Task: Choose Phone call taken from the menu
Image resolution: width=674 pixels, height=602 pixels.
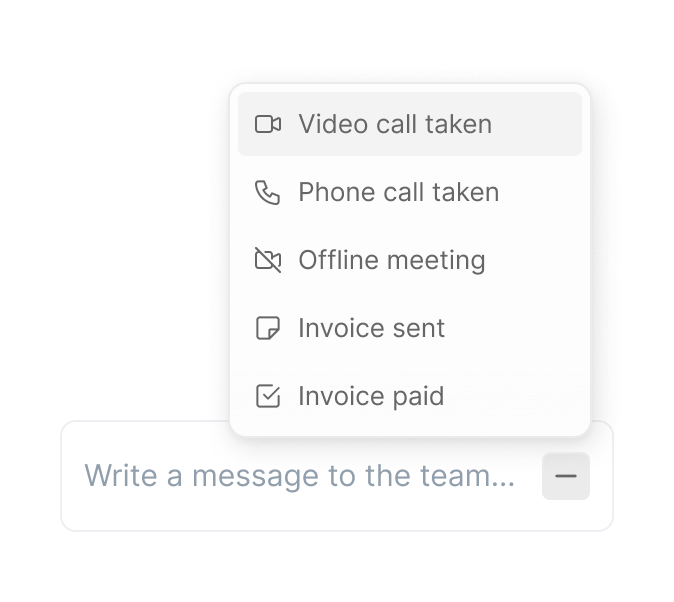Action: [410, 192]
